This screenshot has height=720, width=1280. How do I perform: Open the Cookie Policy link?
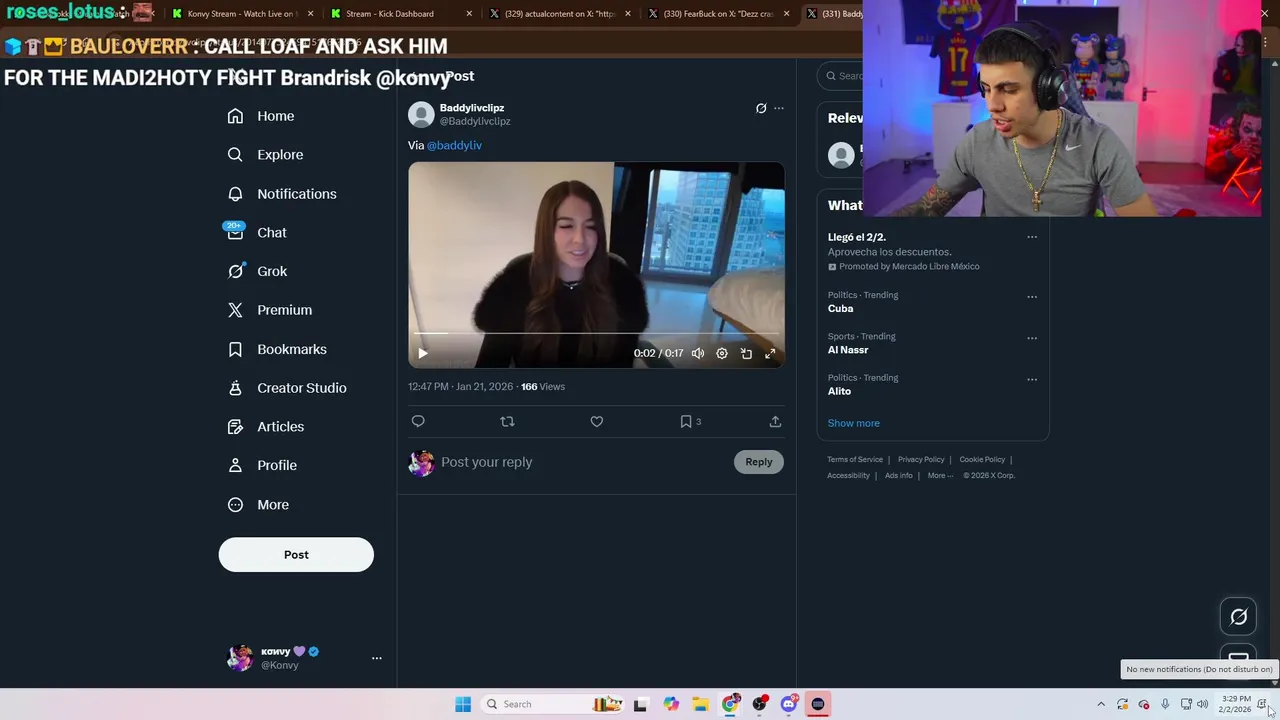[x=982, y=460]
